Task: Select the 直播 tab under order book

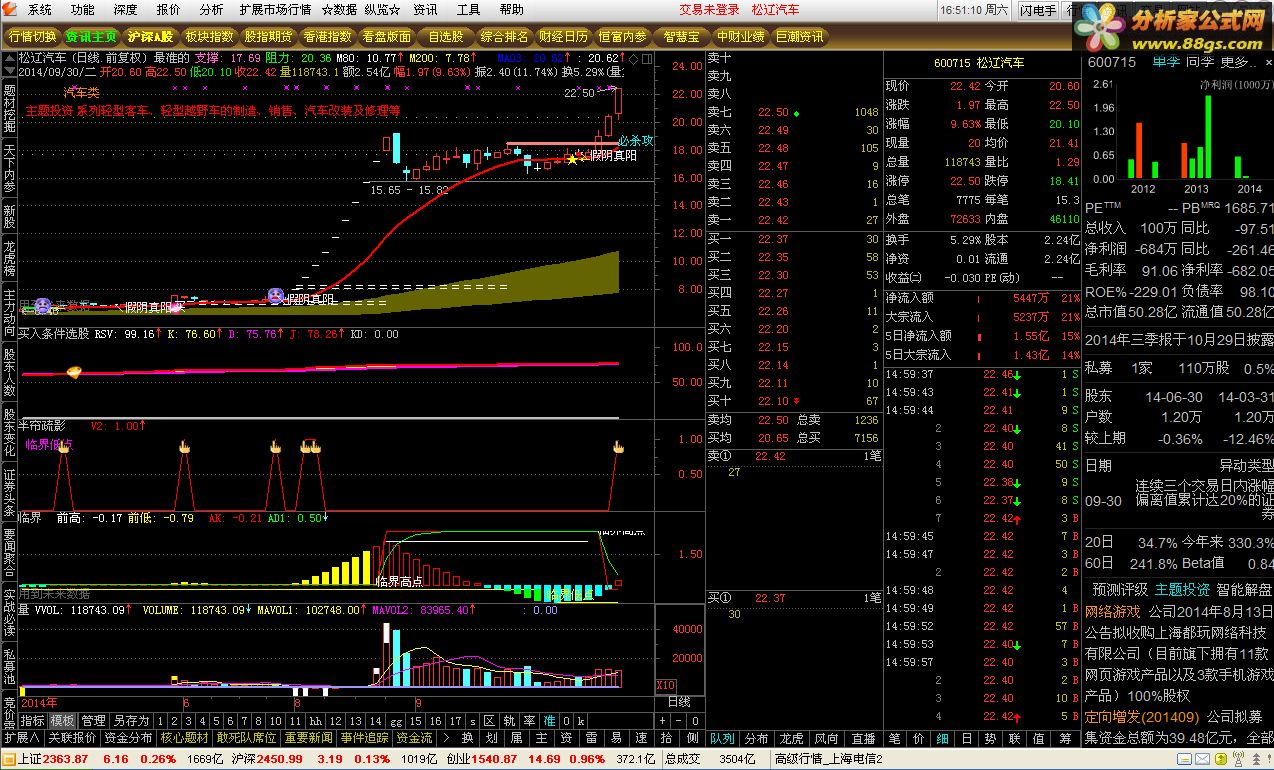Action: tap(862, 738)
